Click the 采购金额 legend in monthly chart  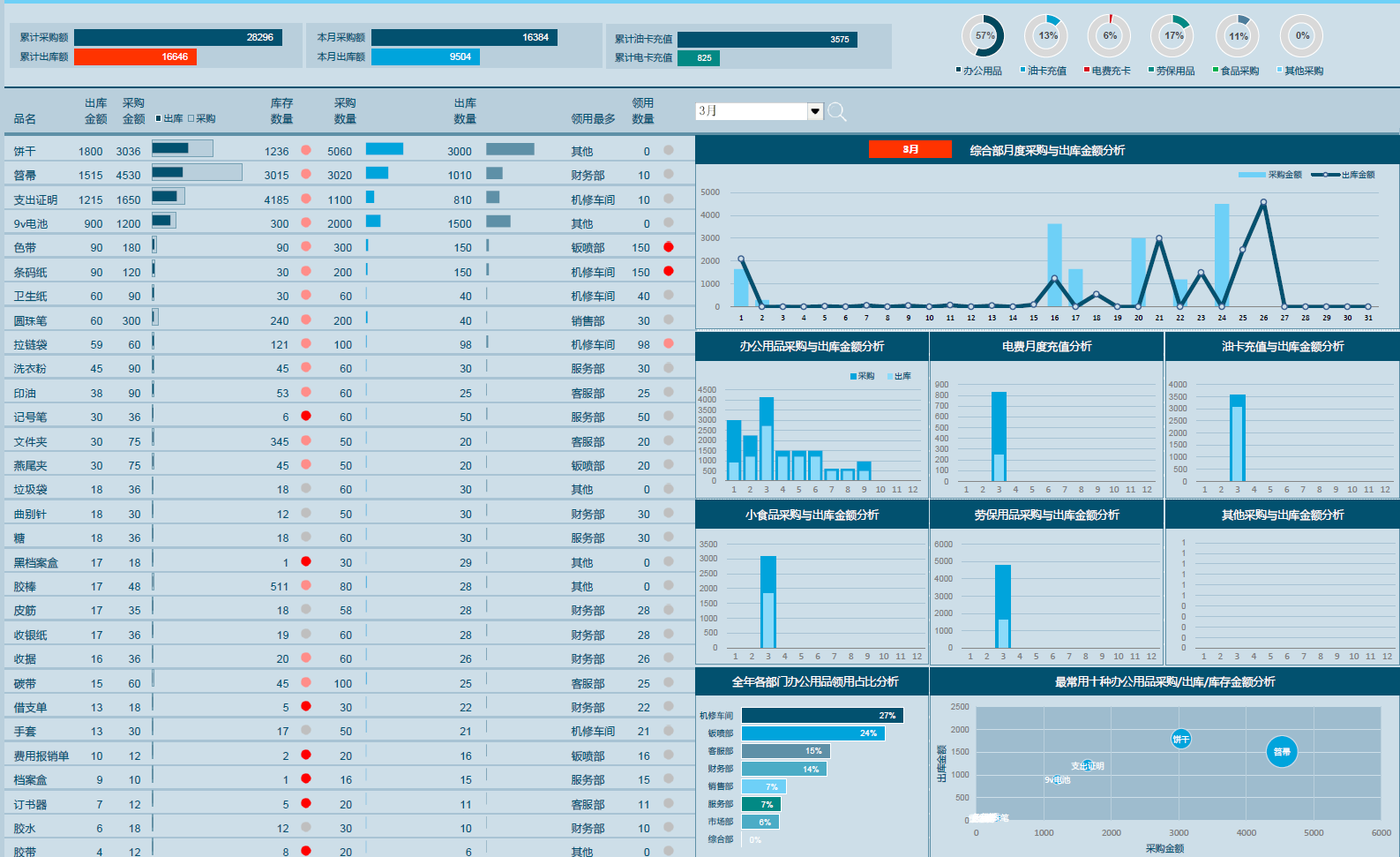click(x=1270, y=175)
